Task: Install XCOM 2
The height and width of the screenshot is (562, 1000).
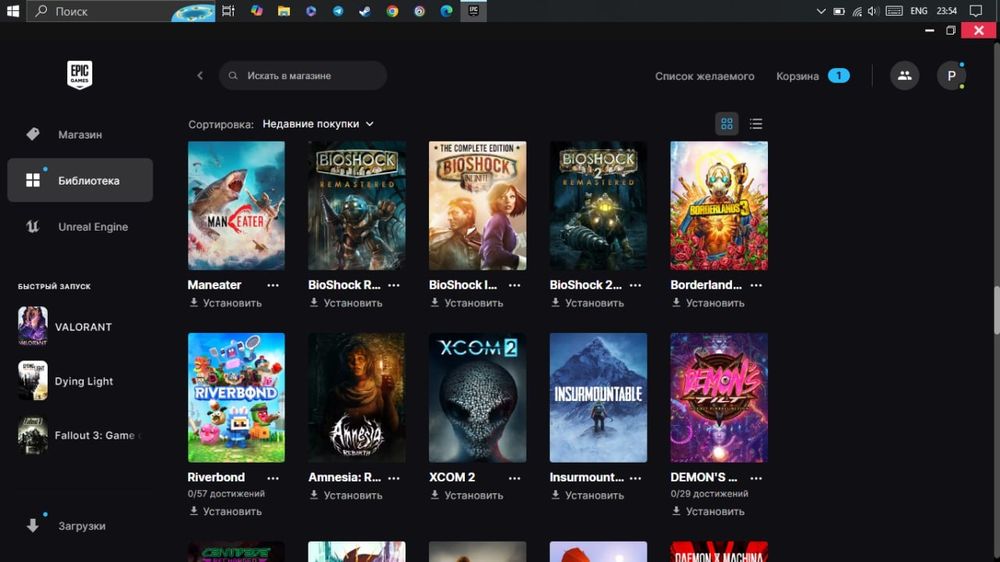Action: click(467, 495)
